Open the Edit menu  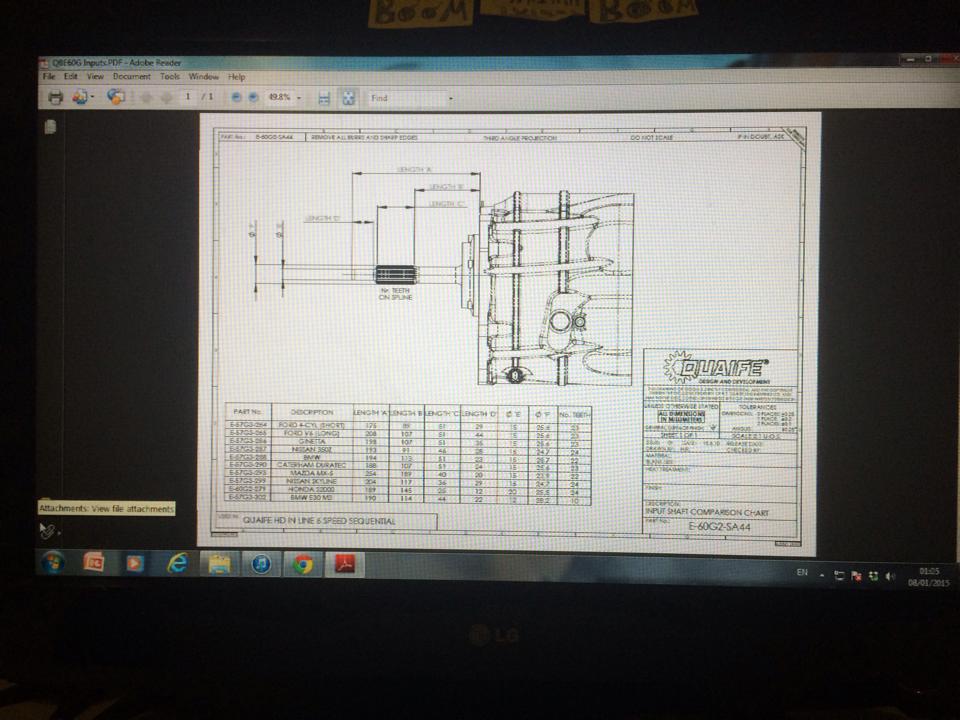click(71, 77)
